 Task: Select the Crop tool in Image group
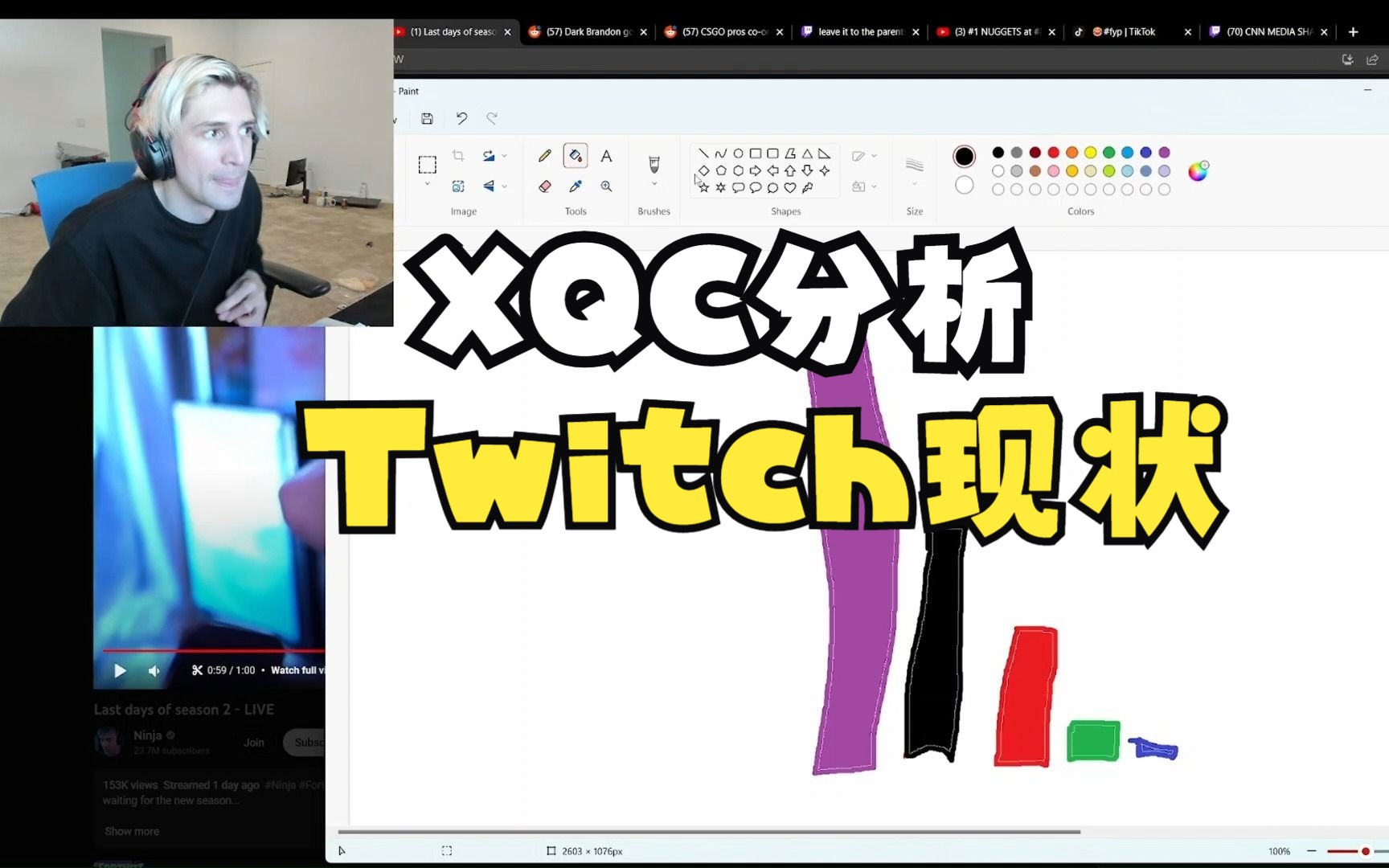coord(458,155)
